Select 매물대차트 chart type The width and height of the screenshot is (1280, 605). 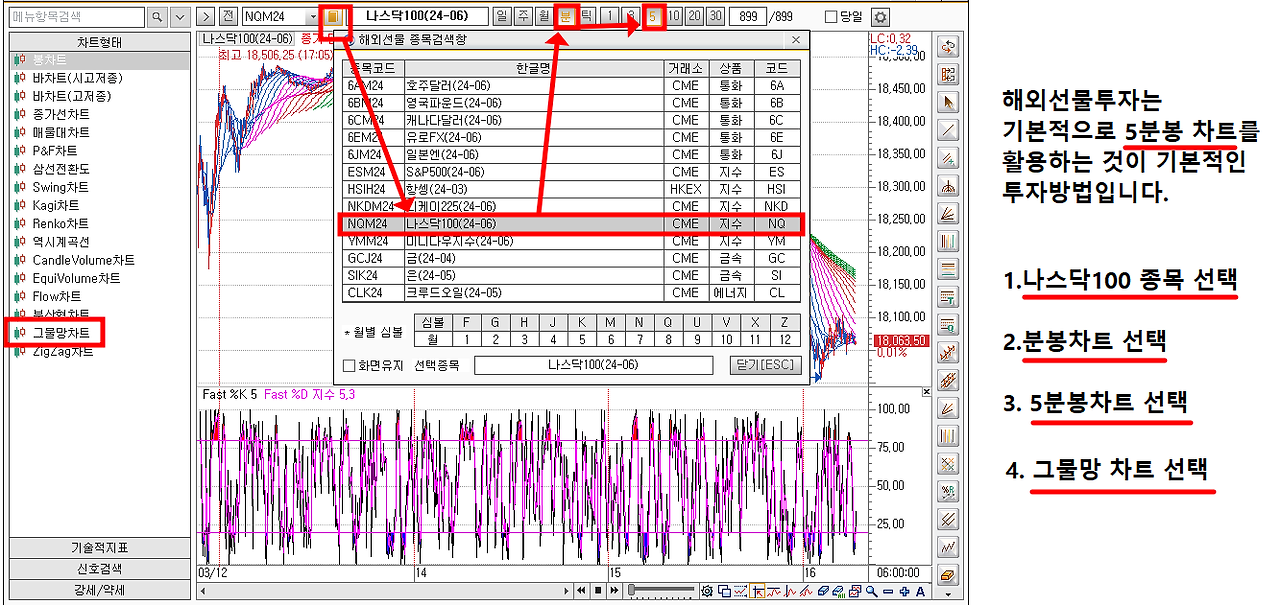[61, 132]
